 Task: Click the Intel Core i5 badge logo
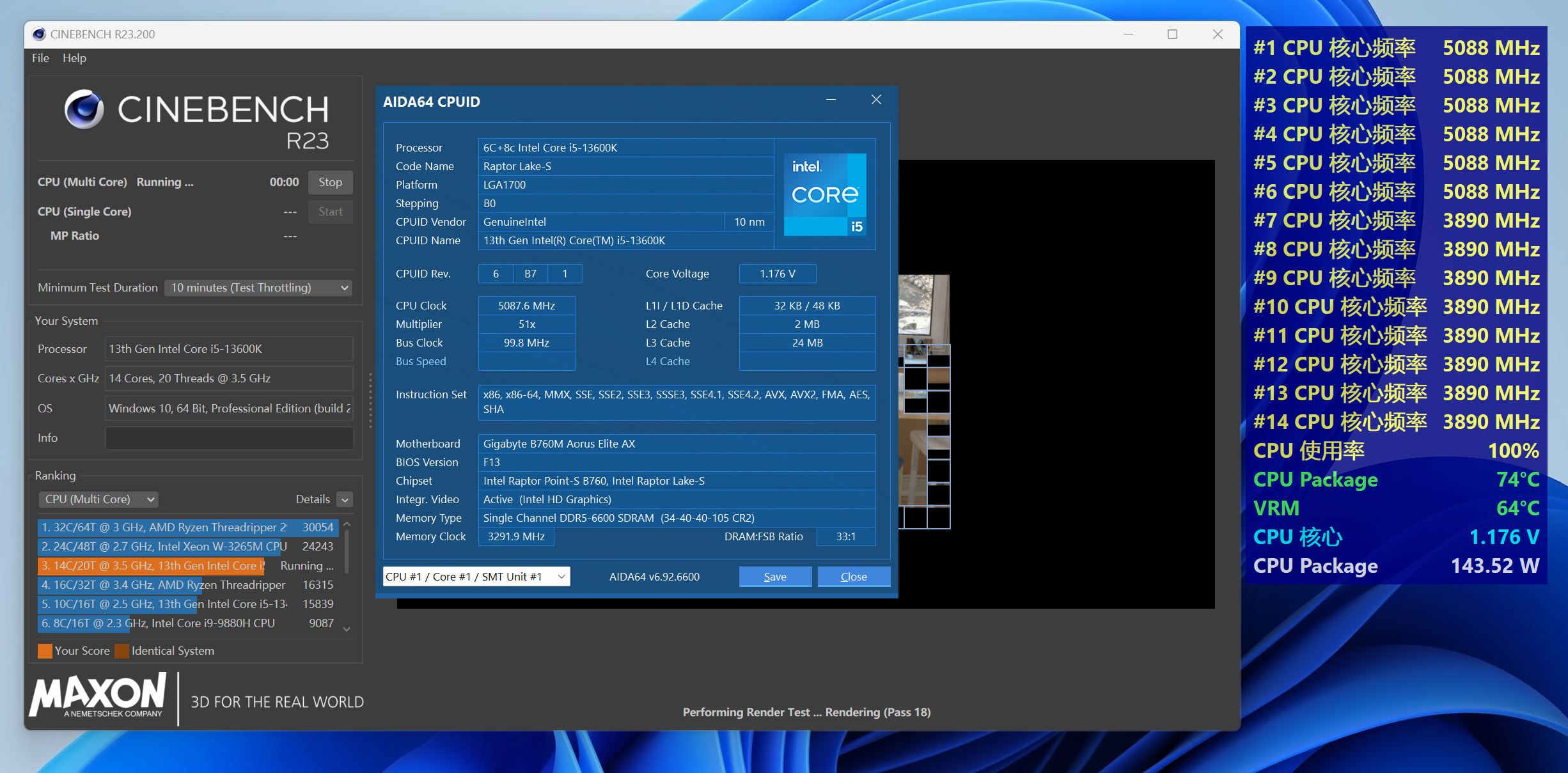pyautogui.click(x=825, y=194)
